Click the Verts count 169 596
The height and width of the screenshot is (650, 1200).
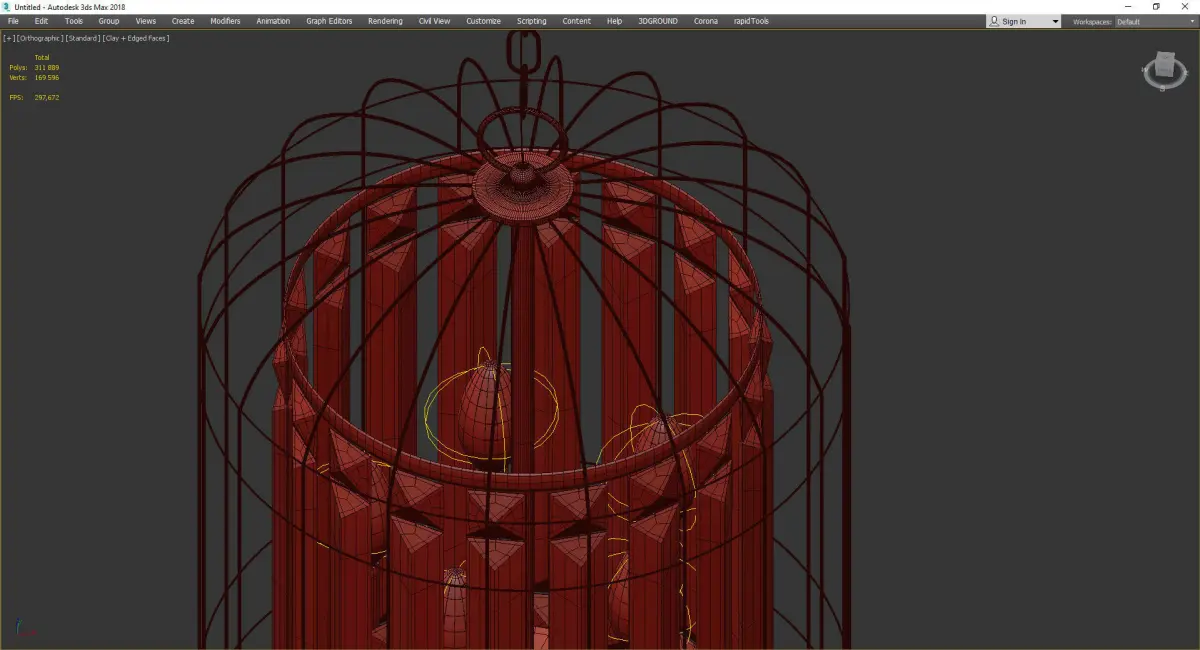46,77
